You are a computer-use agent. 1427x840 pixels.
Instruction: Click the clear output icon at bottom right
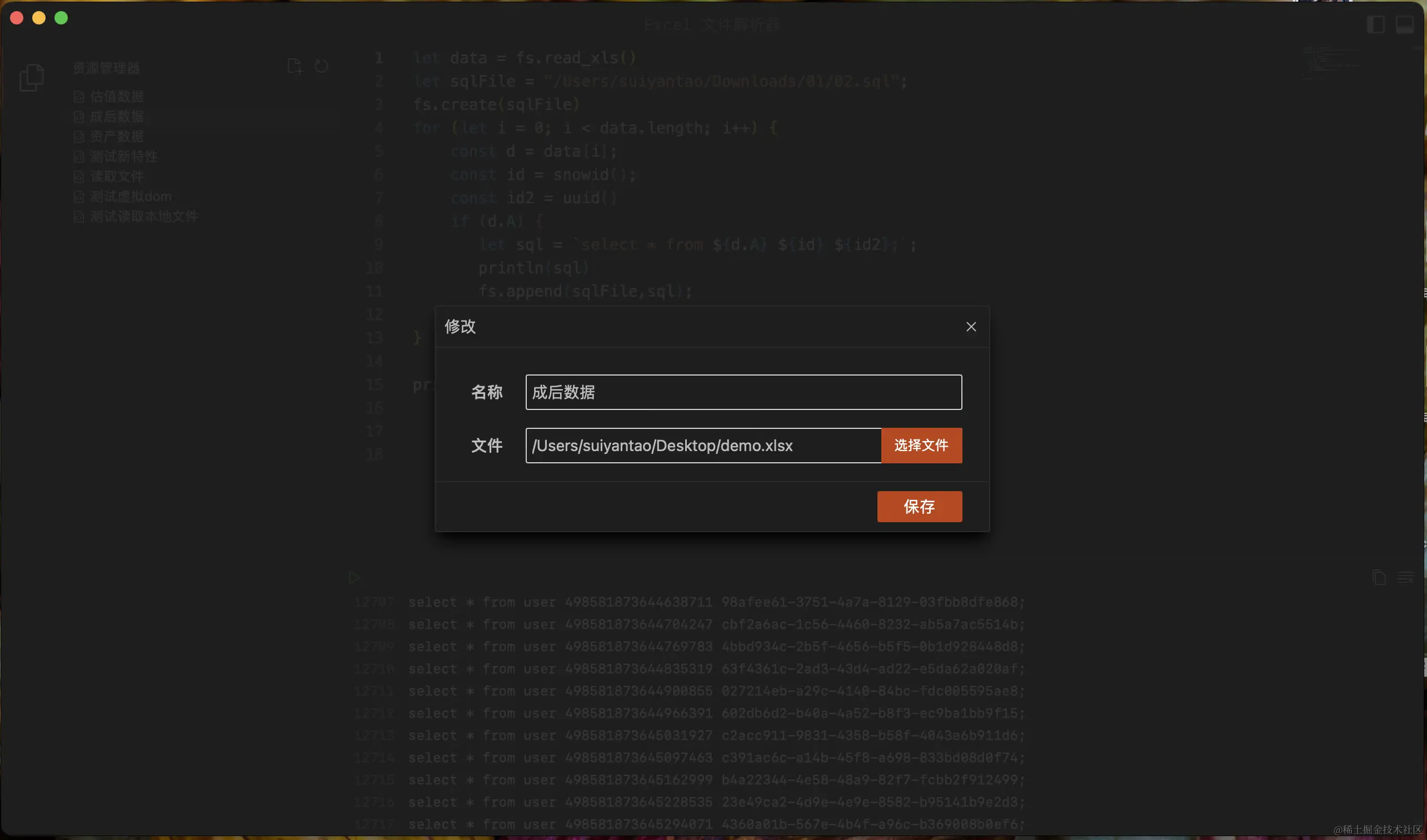pyautogui.click(x=1405, y=577)
